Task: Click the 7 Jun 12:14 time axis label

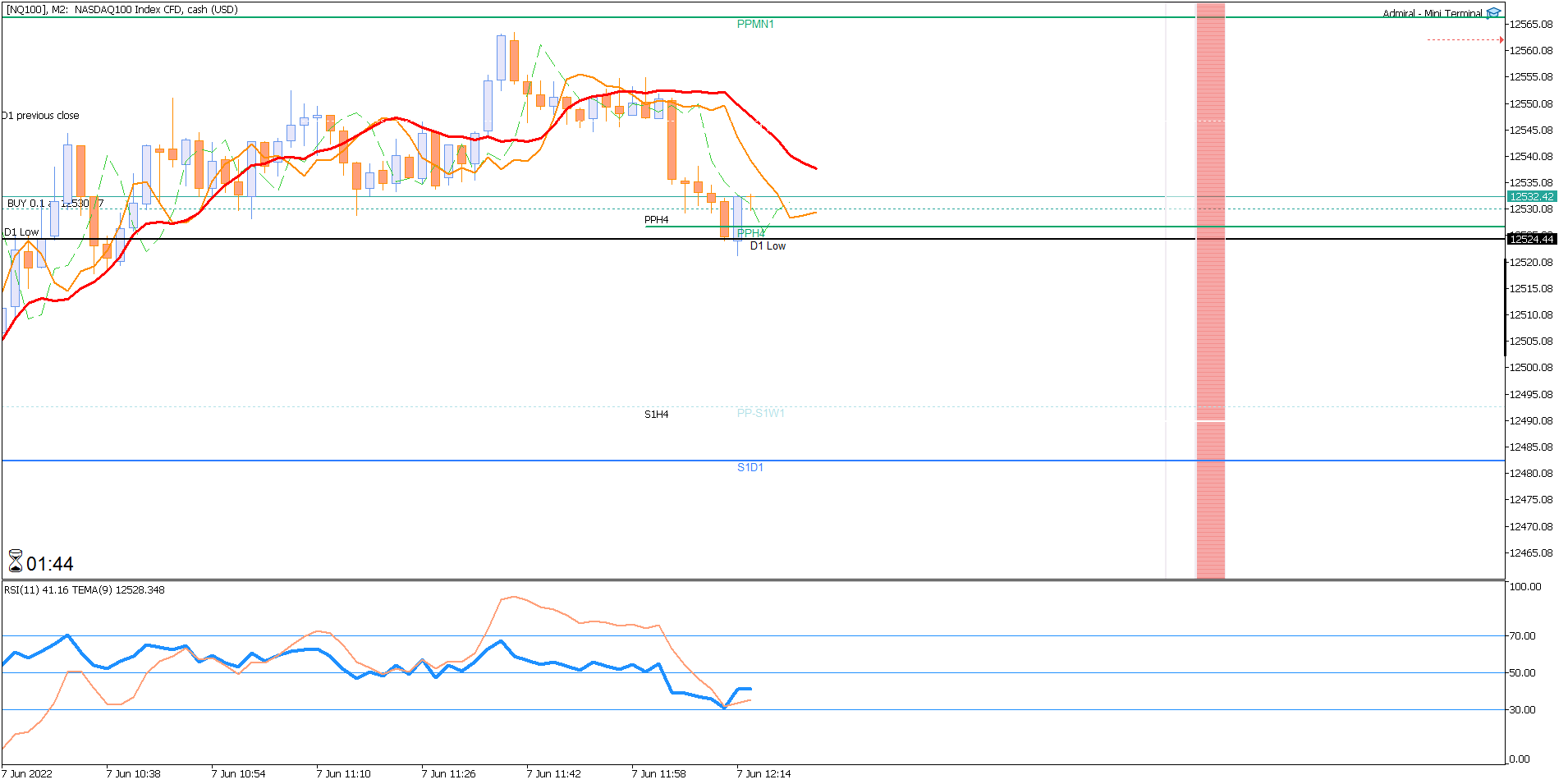Action: [x=763, y=773]
